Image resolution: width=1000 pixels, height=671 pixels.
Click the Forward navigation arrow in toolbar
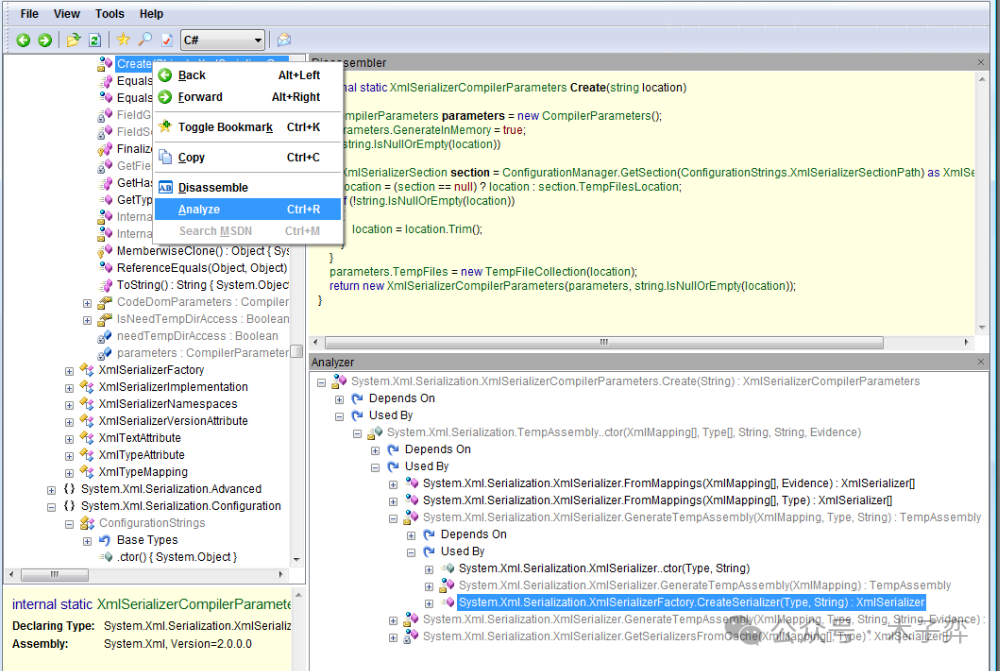pos(45,40)
